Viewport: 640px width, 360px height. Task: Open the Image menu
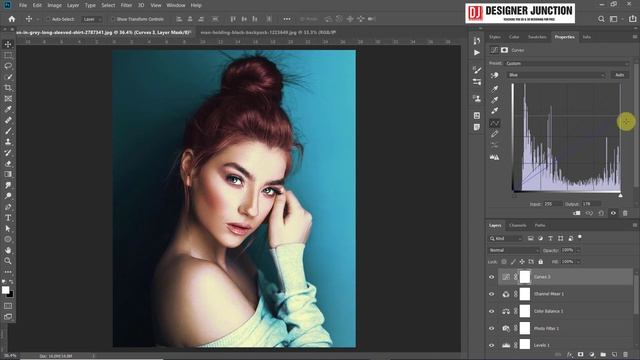tap(54, 5)
